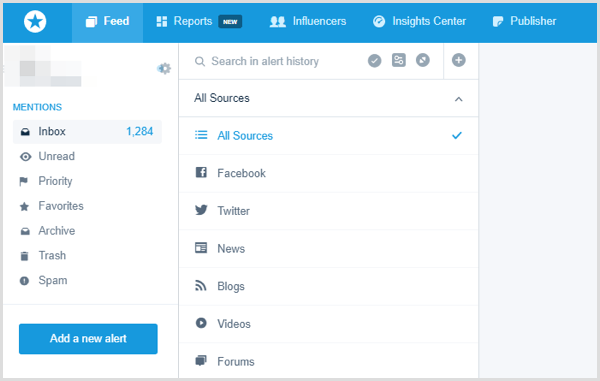Screen dimensions: 600x381
Task: Select the All Sources option in list
Action: (x=328, y=136)
